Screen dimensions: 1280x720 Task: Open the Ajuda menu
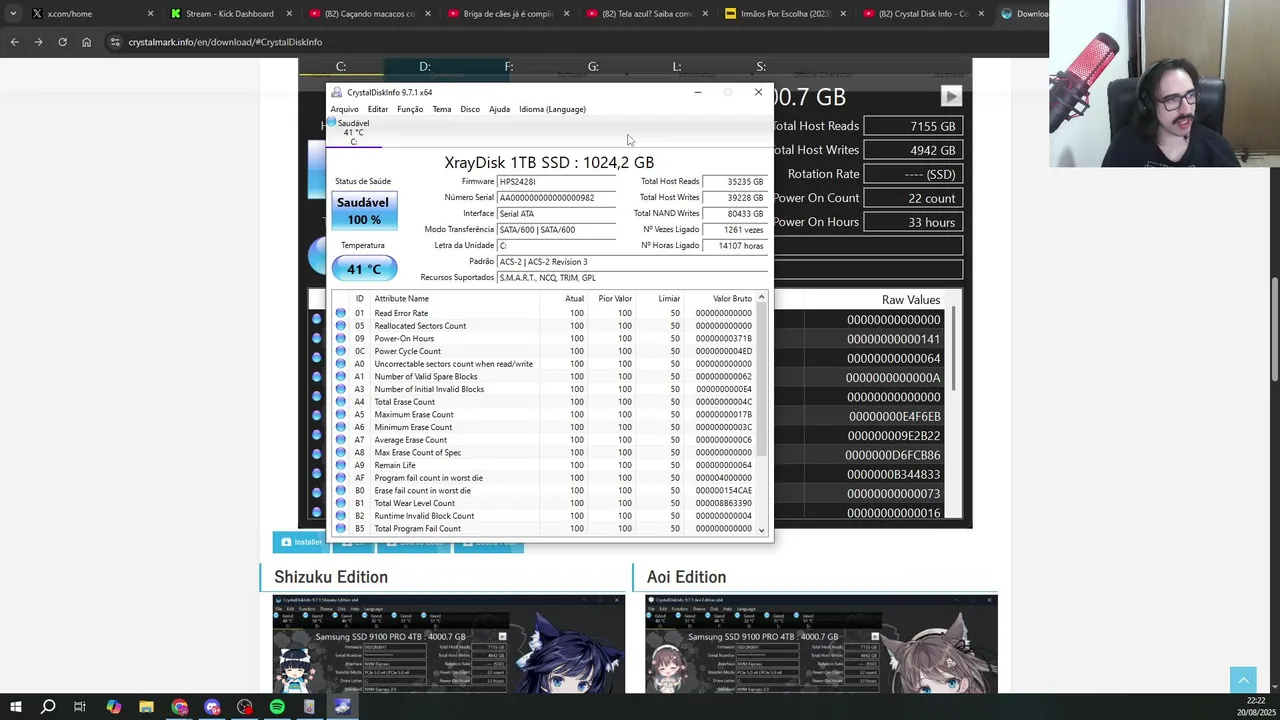[499, 109]
